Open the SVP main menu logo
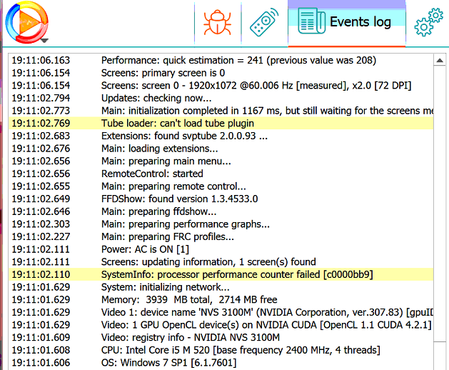This screenshot has height=370, width=449. (27, 22)
